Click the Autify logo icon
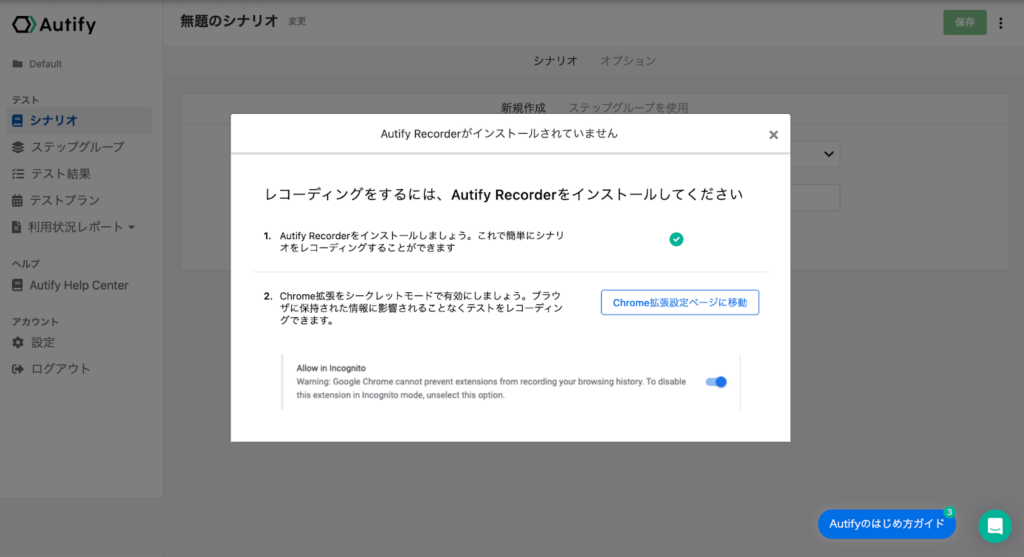1024x557 pixels. [x=24, y=25]
